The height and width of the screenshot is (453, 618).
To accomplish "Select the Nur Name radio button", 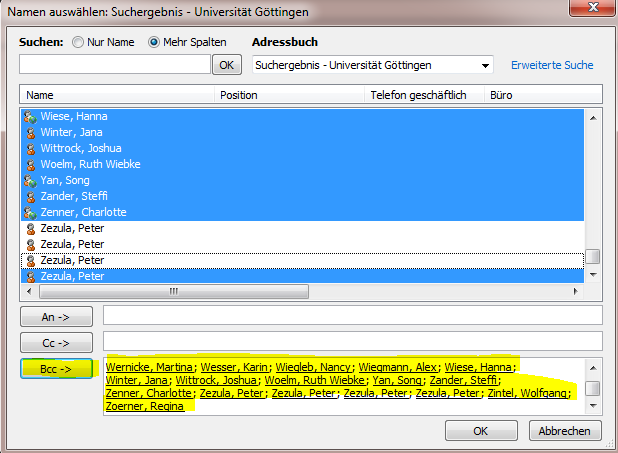I will click(x=78, y=43).
